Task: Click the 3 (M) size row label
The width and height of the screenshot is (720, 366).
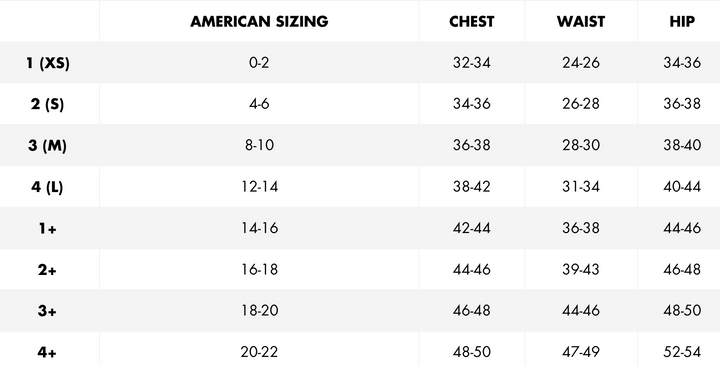Action: pos(47,146)
